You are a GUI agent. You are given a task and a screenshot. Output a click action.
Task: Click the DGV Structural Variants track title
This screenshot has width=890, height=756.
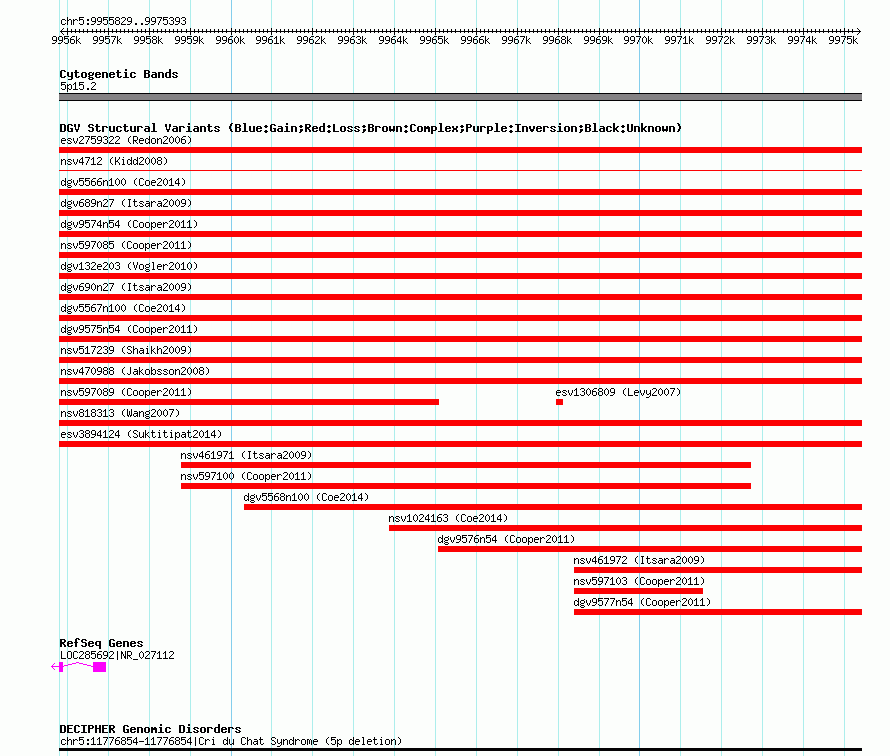pos(371,128)
